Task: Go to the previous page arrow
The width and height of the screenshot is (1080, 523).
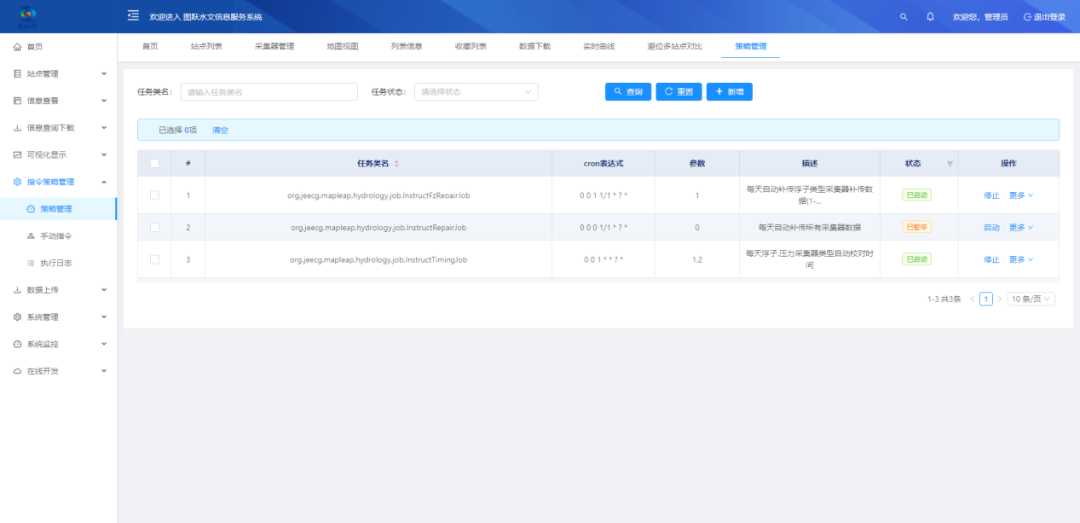Action: (x=972, y=299)
